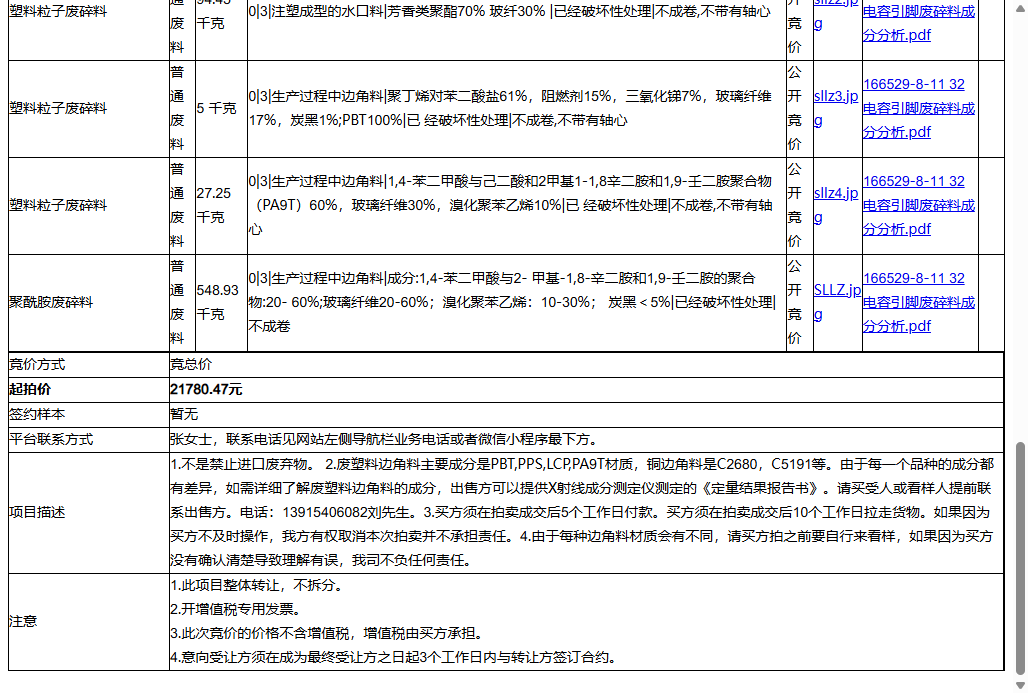
Task: Click the 项目描述 label cell
Action: (89, 513)
